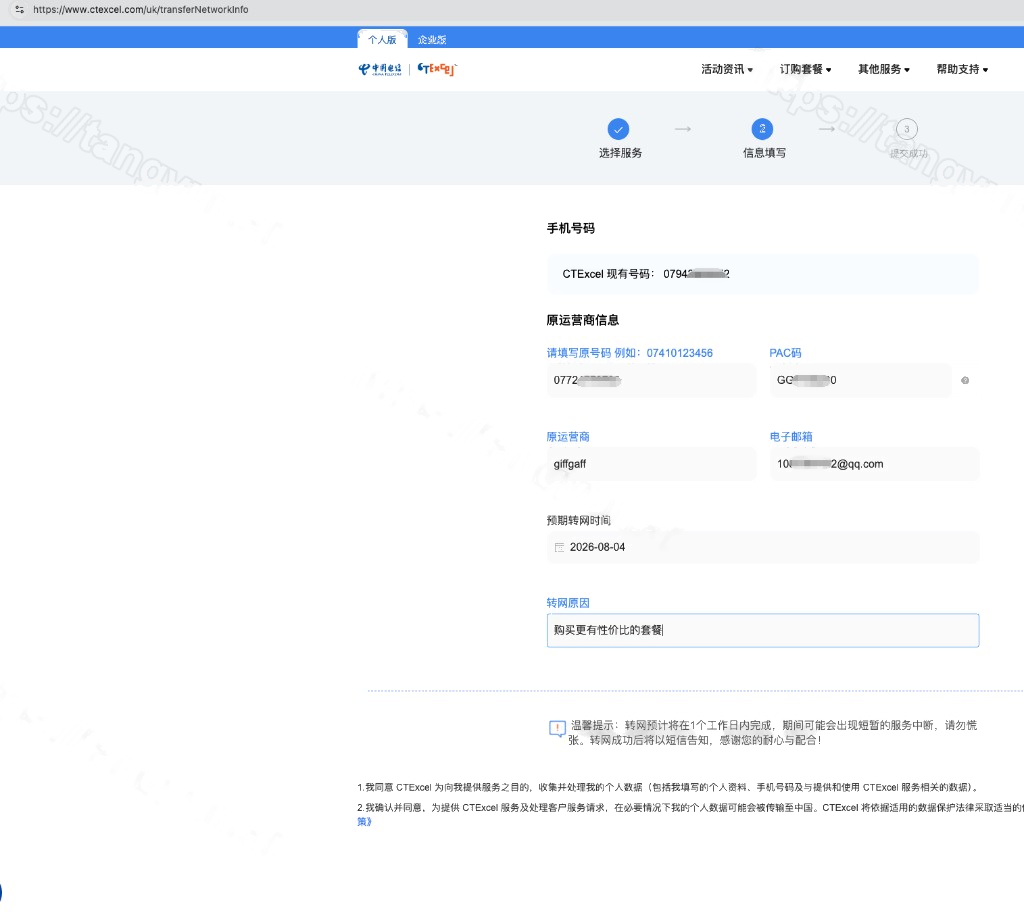
Task: Click the 预期转网时间 label
Action: pos(579,521)
